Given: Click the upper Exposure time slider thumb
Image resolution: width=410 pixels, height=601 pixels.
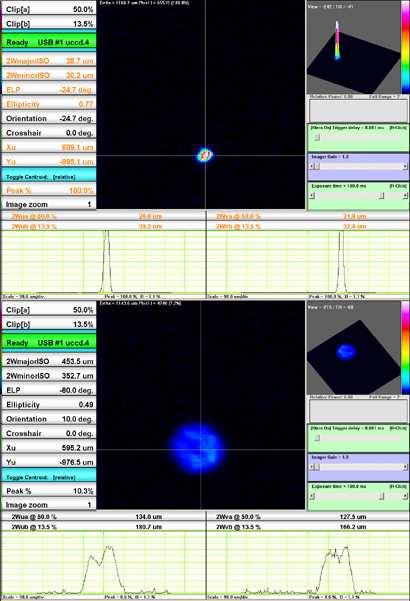Looking at the screenshot, I should 381,196.
